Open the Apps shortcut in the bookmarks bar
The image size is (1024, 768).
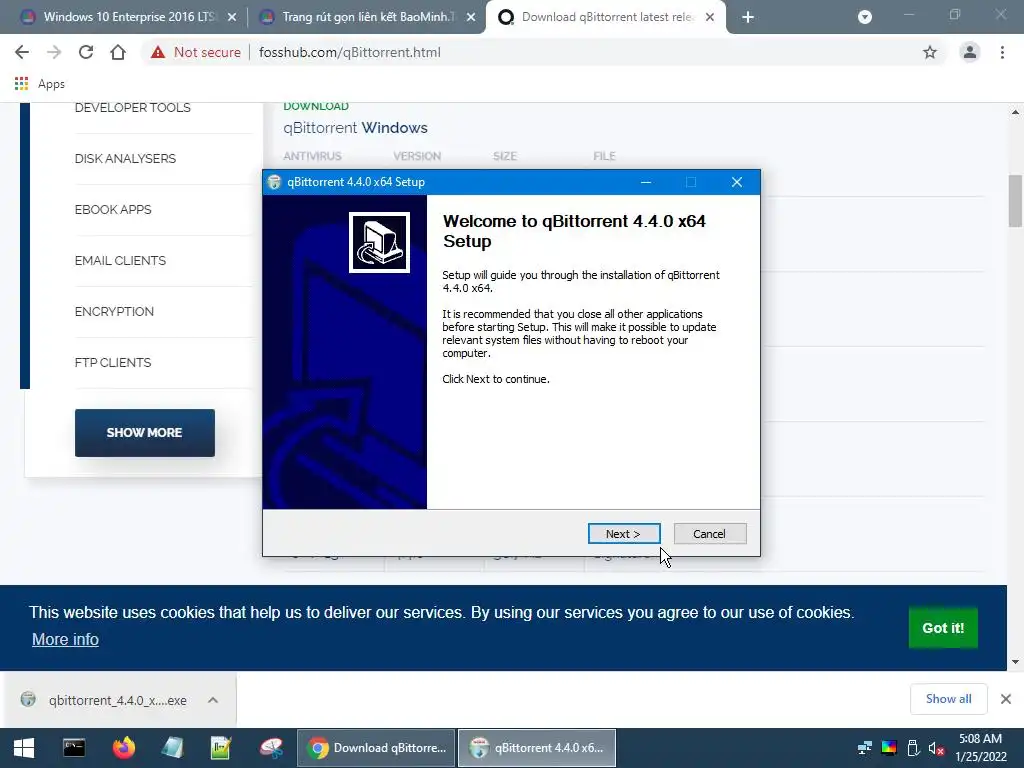[x=40, y=84]
